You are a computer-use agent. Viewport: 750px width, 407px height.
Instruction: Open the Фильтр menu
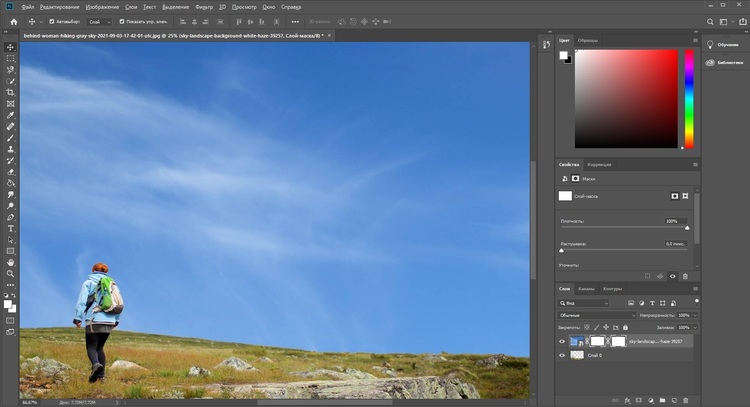(205, 6)
